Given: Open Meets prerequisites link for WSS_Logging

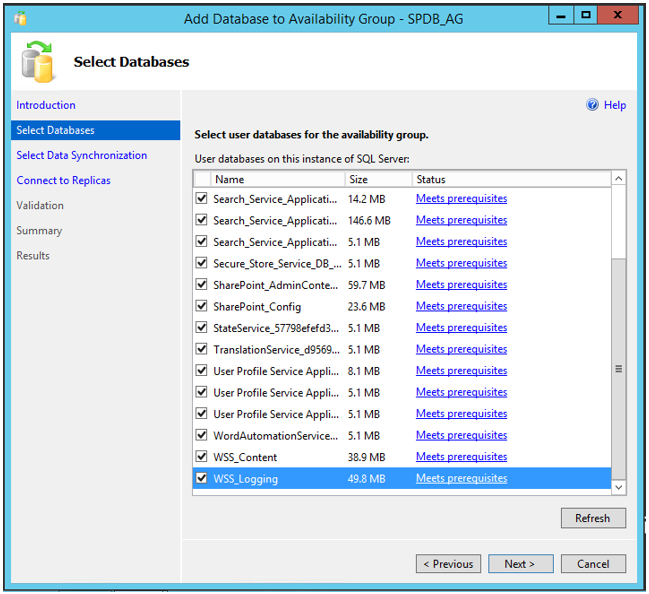Looking at the screenshot, I should tap(462, 478).
